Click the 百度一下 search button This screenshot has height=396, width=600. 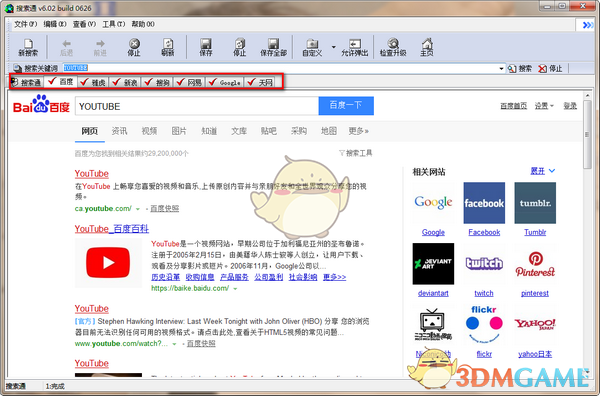click(346, 106)
